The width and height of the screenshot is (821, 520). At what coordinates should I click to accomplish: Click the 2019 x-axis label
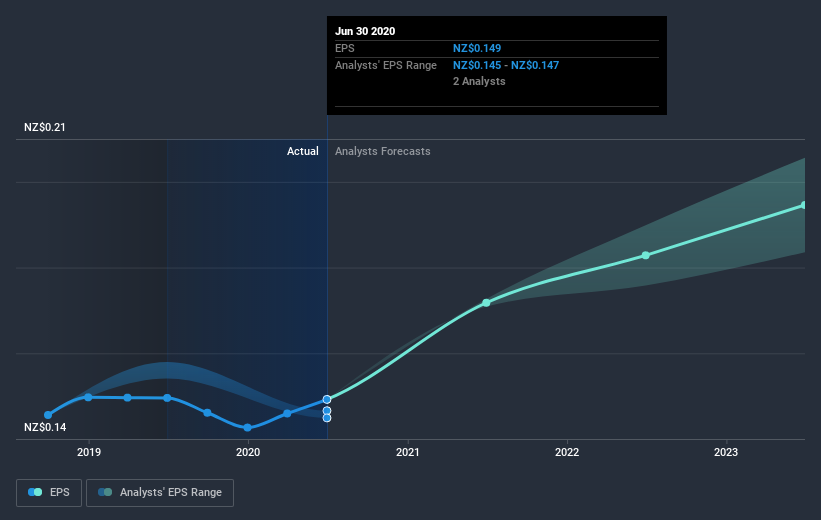coord(89,452)
